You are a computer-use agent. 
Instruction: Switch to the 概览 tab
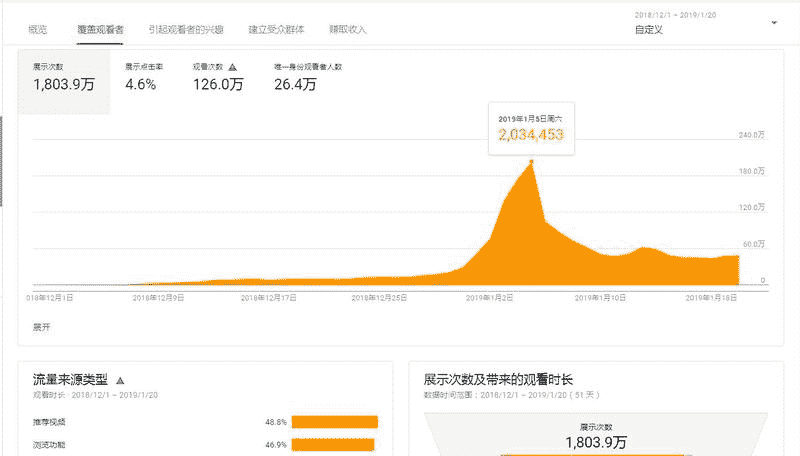click(x=39, y=29)
